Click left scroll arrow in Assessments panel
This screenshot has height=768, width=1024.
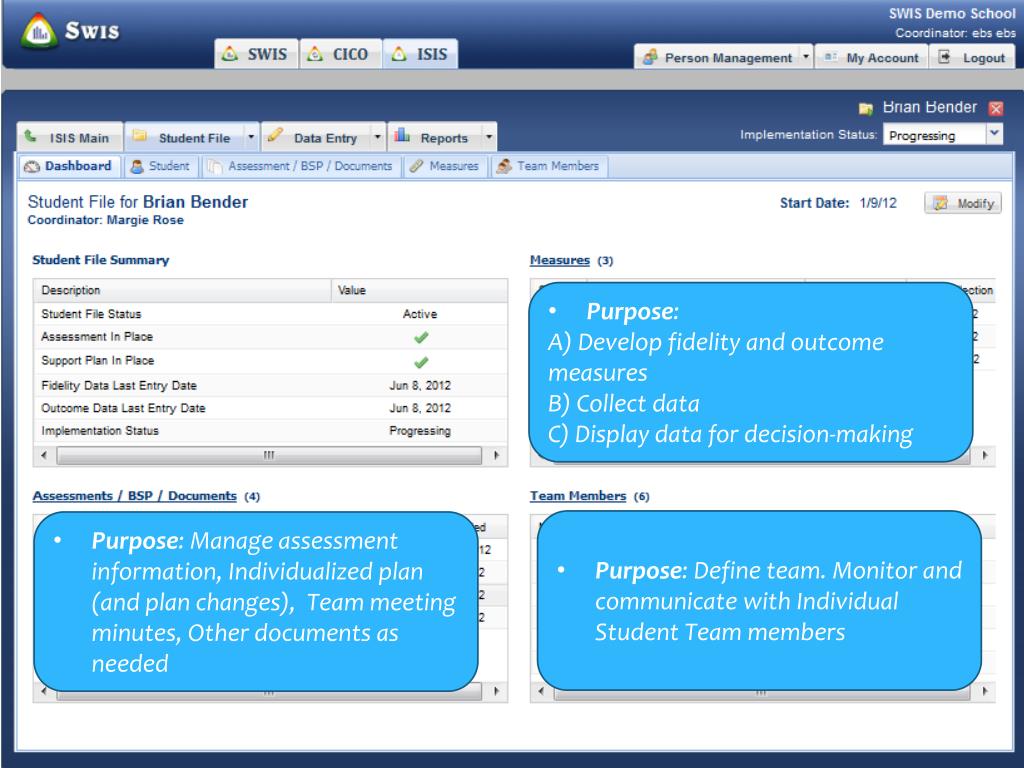tap(44, 691)
